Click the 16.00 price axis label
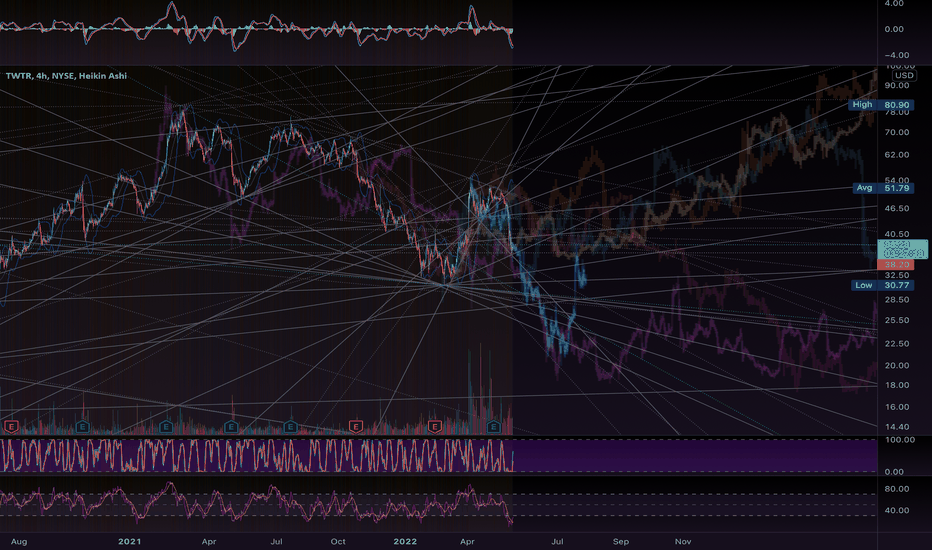This screenshot has height=550, width=932. (x=897, y=407)
